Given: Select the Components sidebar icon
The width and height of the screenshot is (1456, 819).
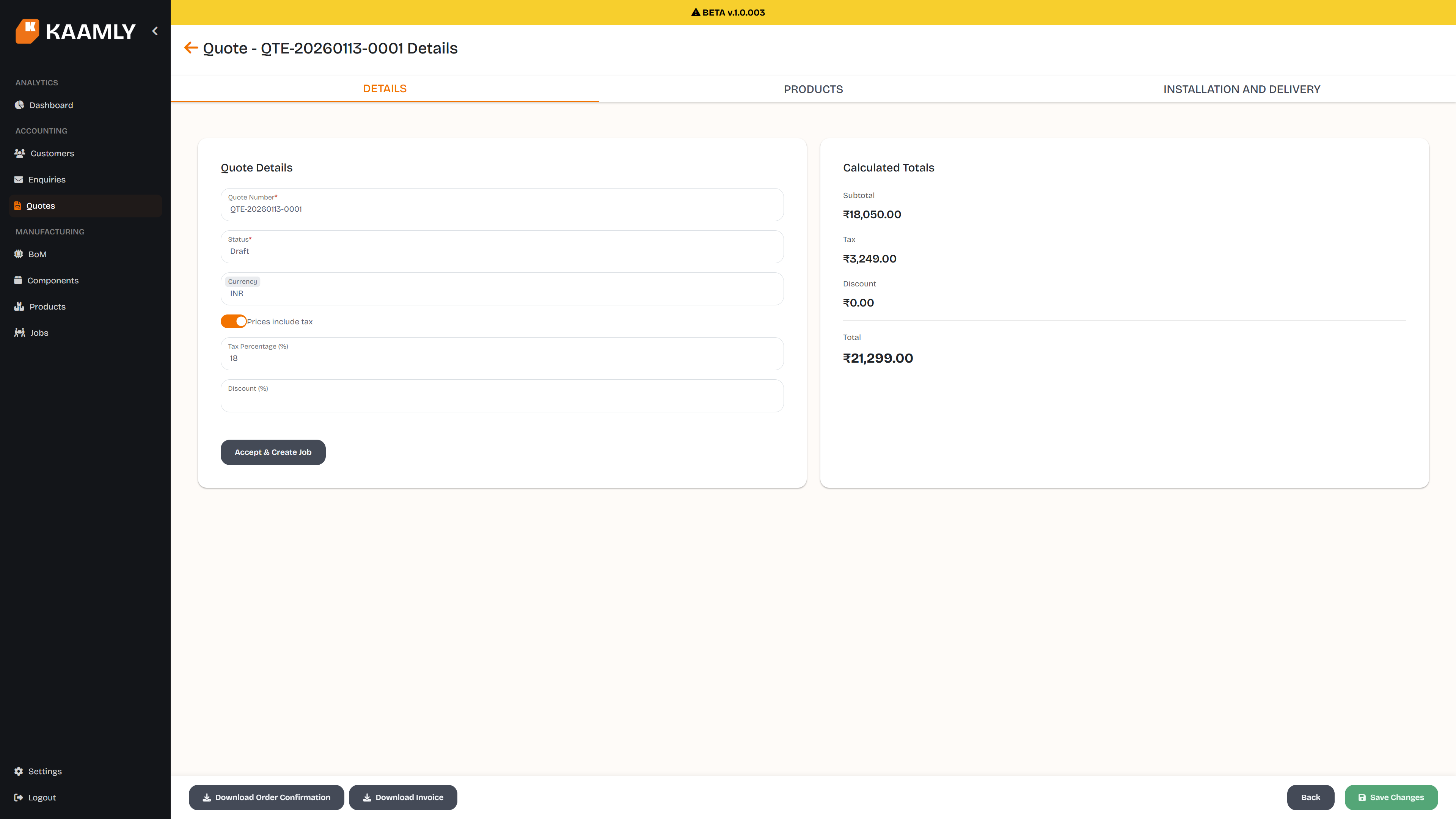Looking at the screenshot, I should (18, 280).
